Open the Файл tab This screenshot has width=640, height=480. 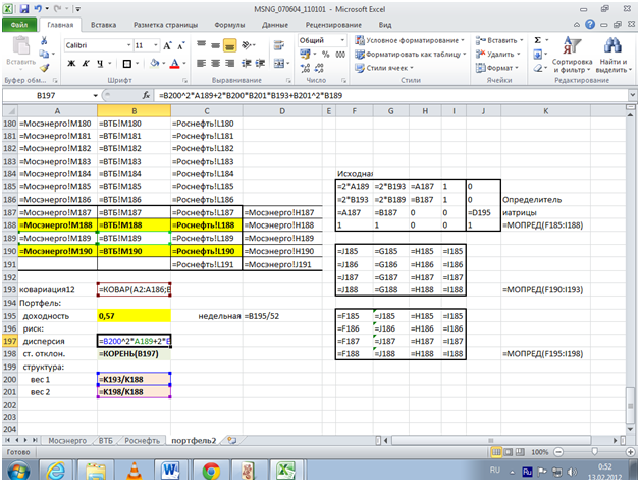pyautogui.click(x=20, y=25)
